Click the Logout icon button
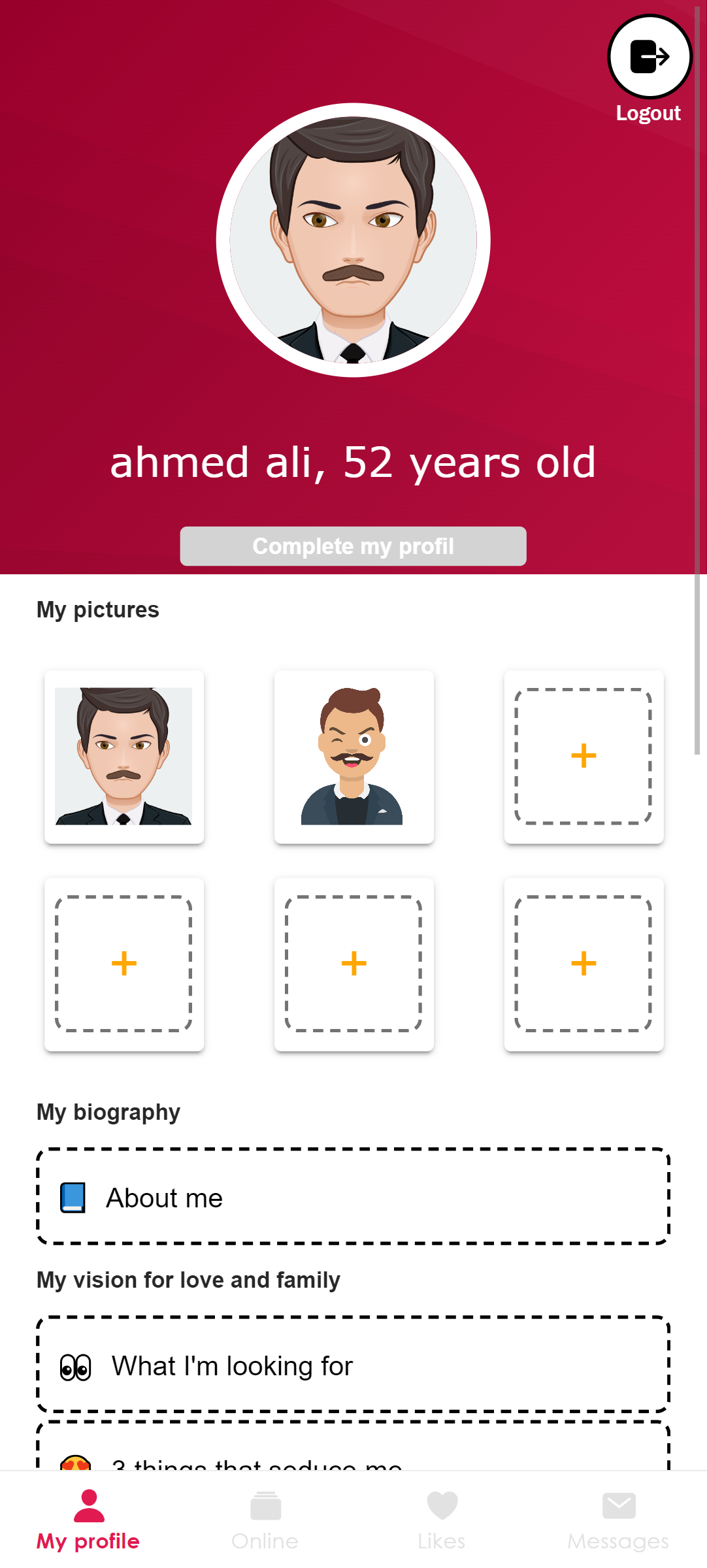This screenshot has width=707, height=1568. pos(649,57)
